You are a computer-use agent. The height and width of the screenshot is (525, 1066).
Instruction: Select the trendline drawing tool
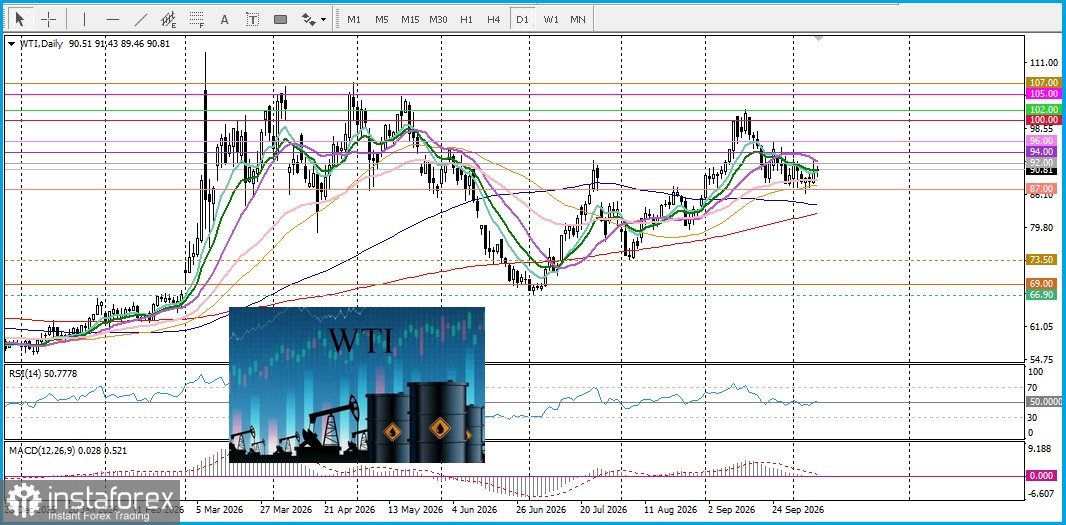pyautogui.click(x=141, y=20)
